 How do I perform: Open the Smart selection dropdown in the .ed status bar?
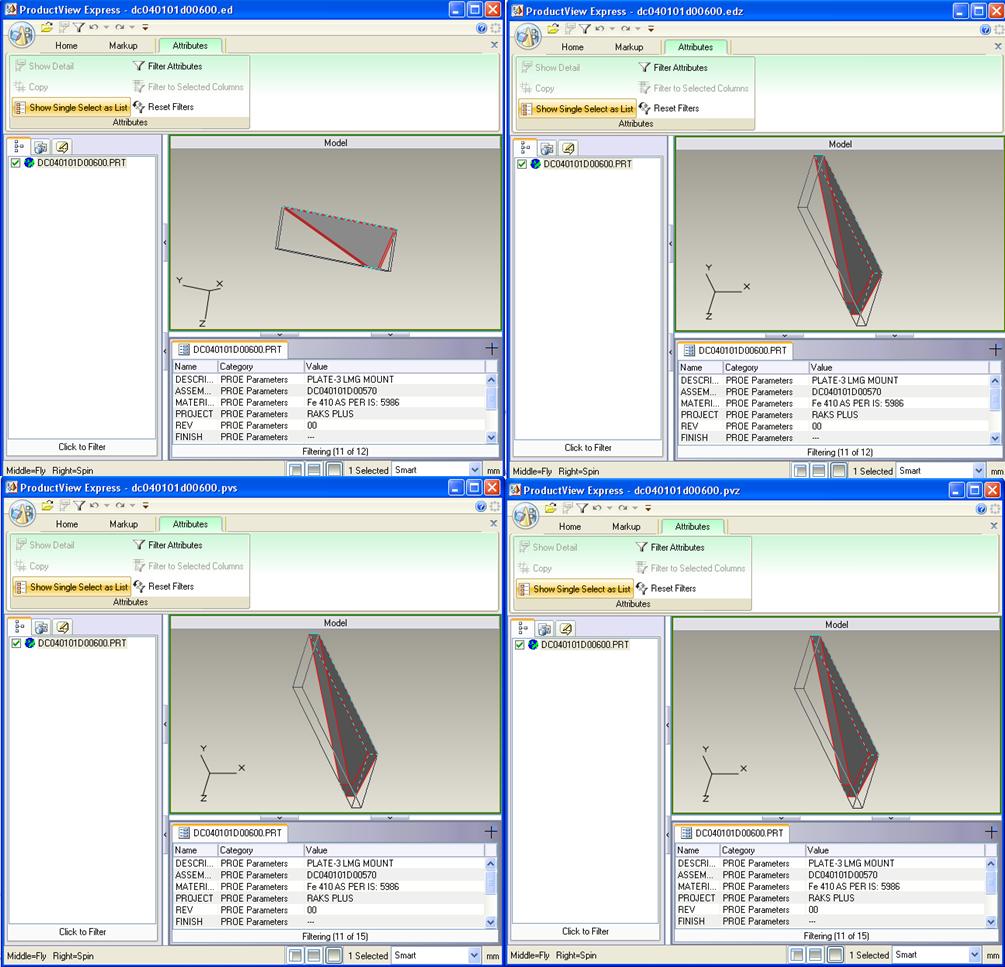tap(474, 470)
